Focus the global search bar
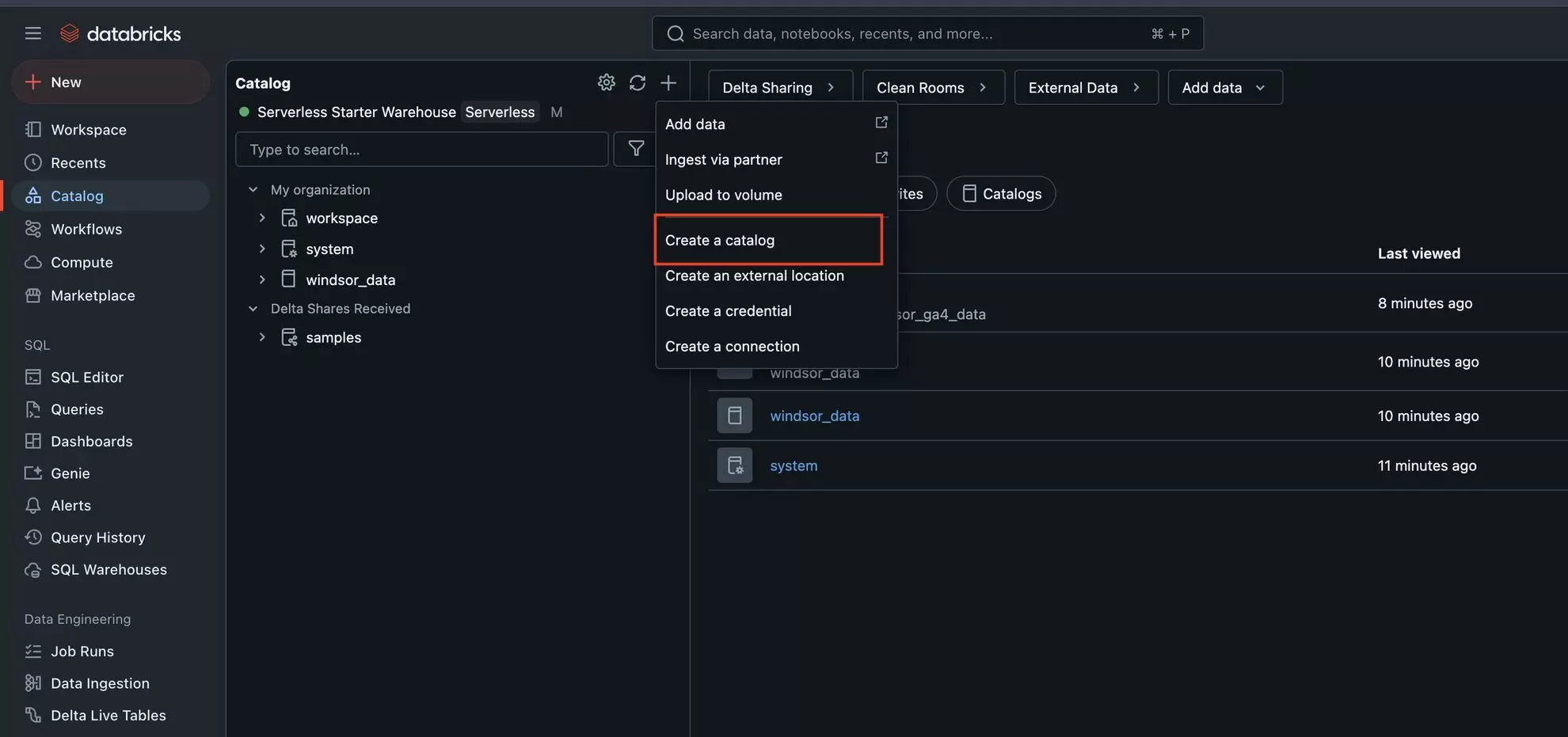 [927, 33]
